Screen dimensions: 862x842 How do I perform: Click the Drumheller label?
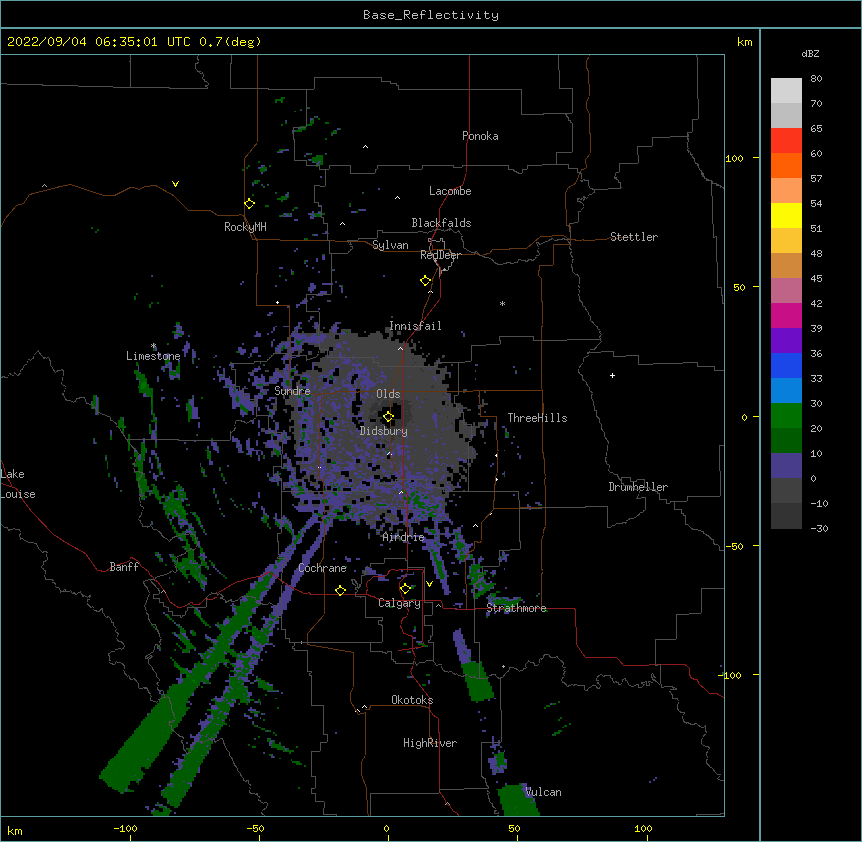click(638, 487)
